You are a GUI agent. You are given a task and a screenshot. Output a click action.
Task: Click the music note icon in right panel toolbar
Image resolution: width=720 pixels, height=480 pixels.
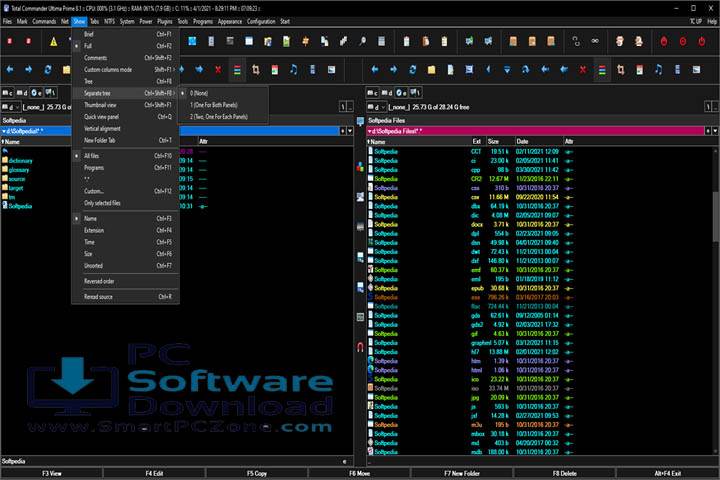(658, 70)
